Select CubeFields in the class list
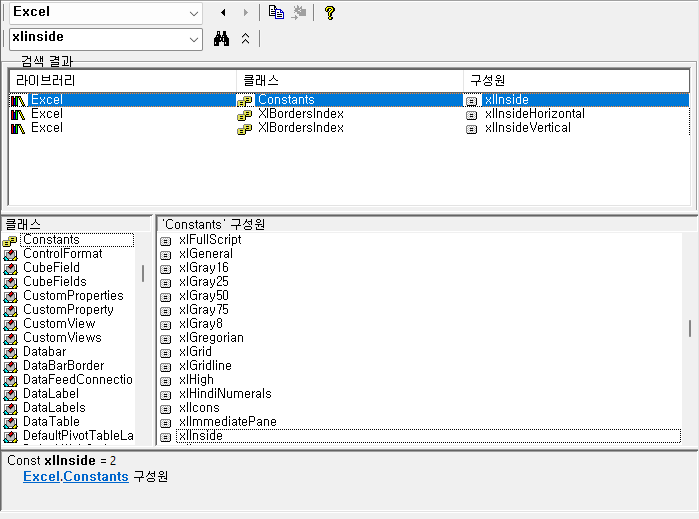 (54, 281)
